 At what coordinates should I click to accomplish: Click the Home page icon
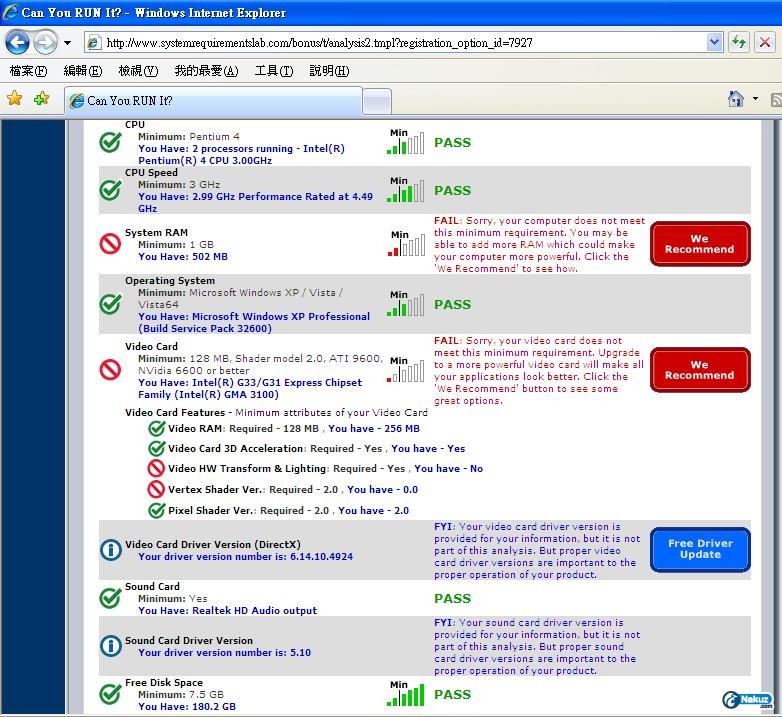click(x=736, y=98)
